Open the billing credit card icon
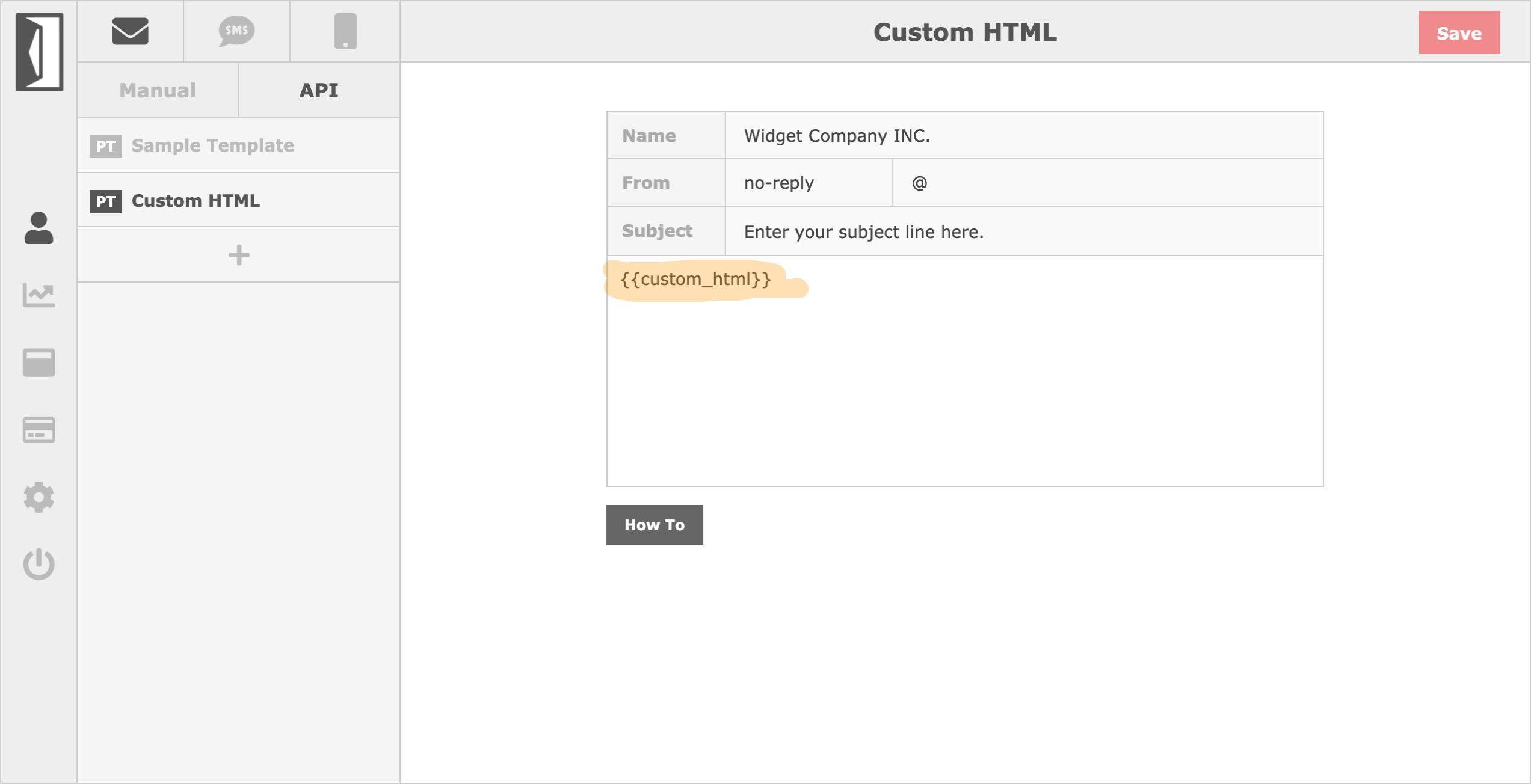This screenshot has height=784, width=1531. coord(39,430)
